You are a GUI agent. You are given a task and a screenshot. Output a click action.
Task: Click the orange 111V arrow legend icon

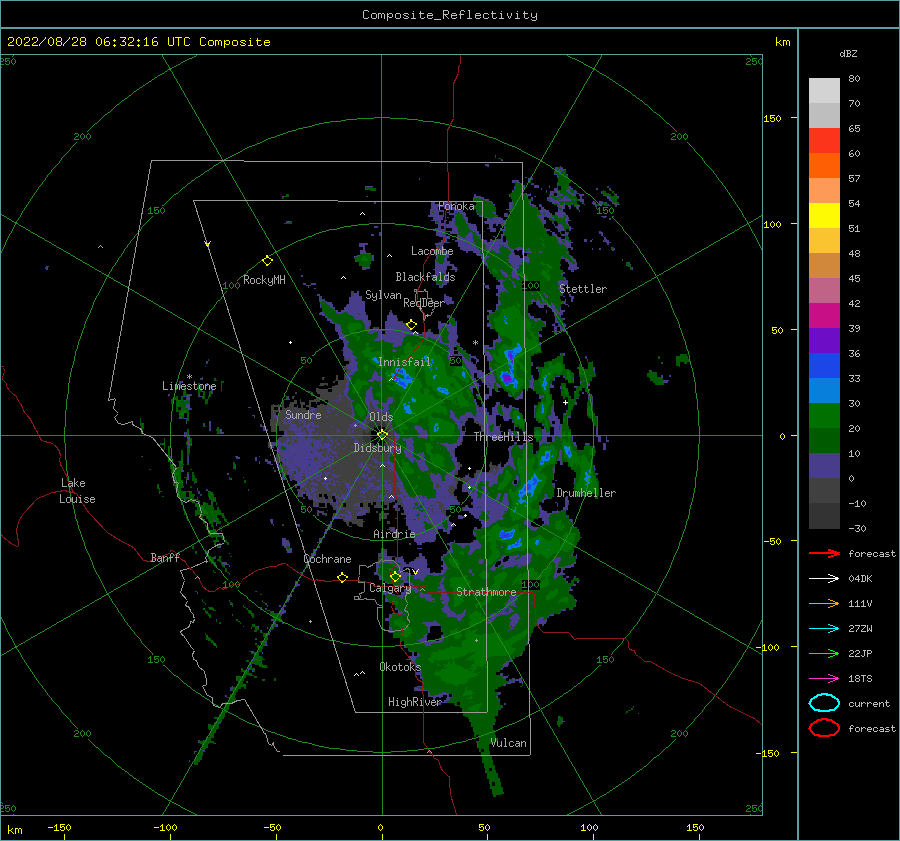824,603
